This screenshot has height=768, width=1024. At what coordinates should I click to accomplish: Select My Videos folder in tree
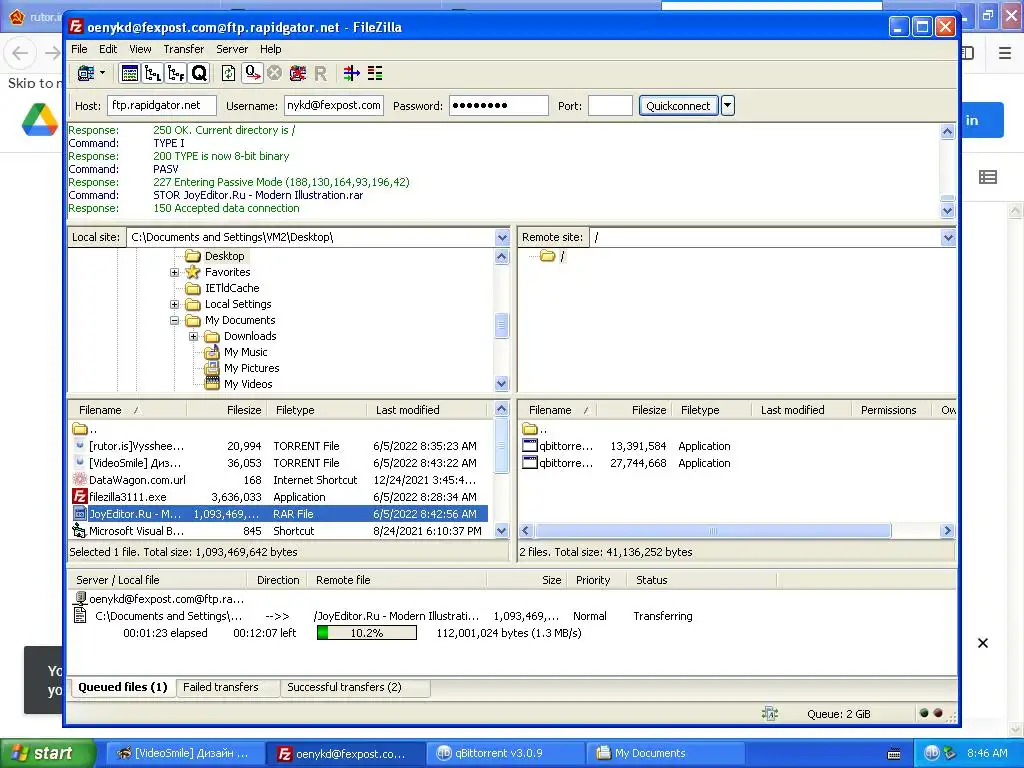[248, 384]
